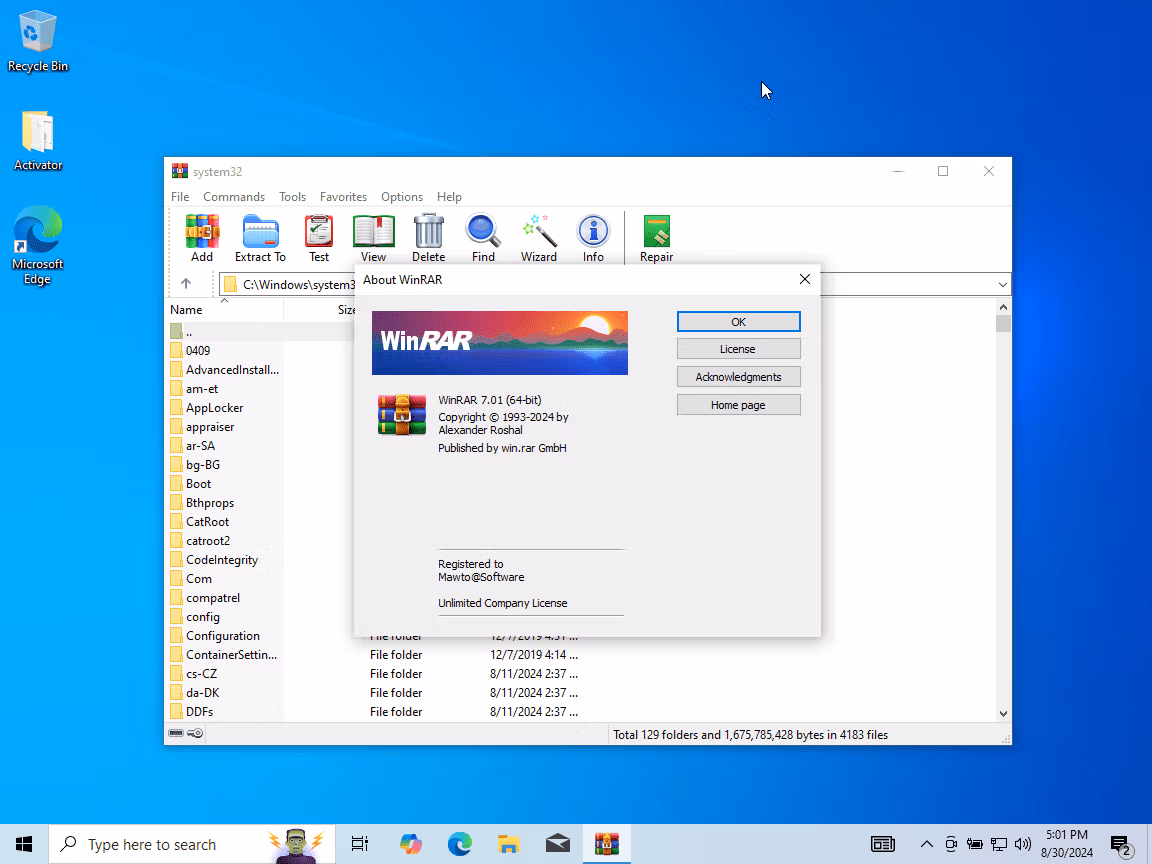Select the bg-BG folder

195,465
